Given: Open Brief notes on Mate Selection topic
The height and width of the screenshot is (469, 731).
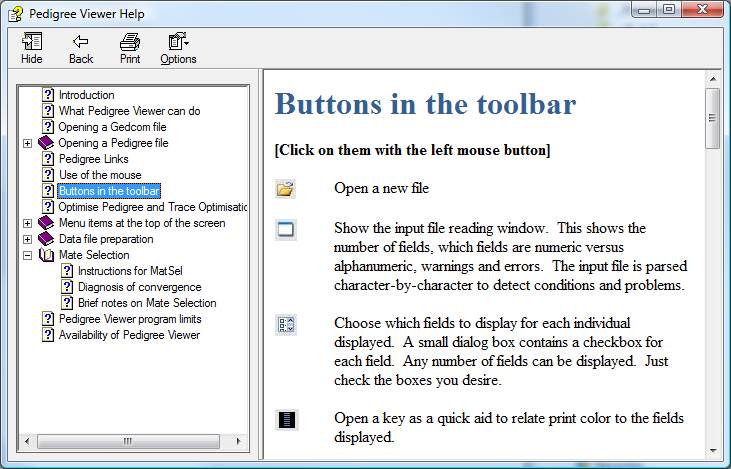Looking at the screenshot, I should 147,303.
